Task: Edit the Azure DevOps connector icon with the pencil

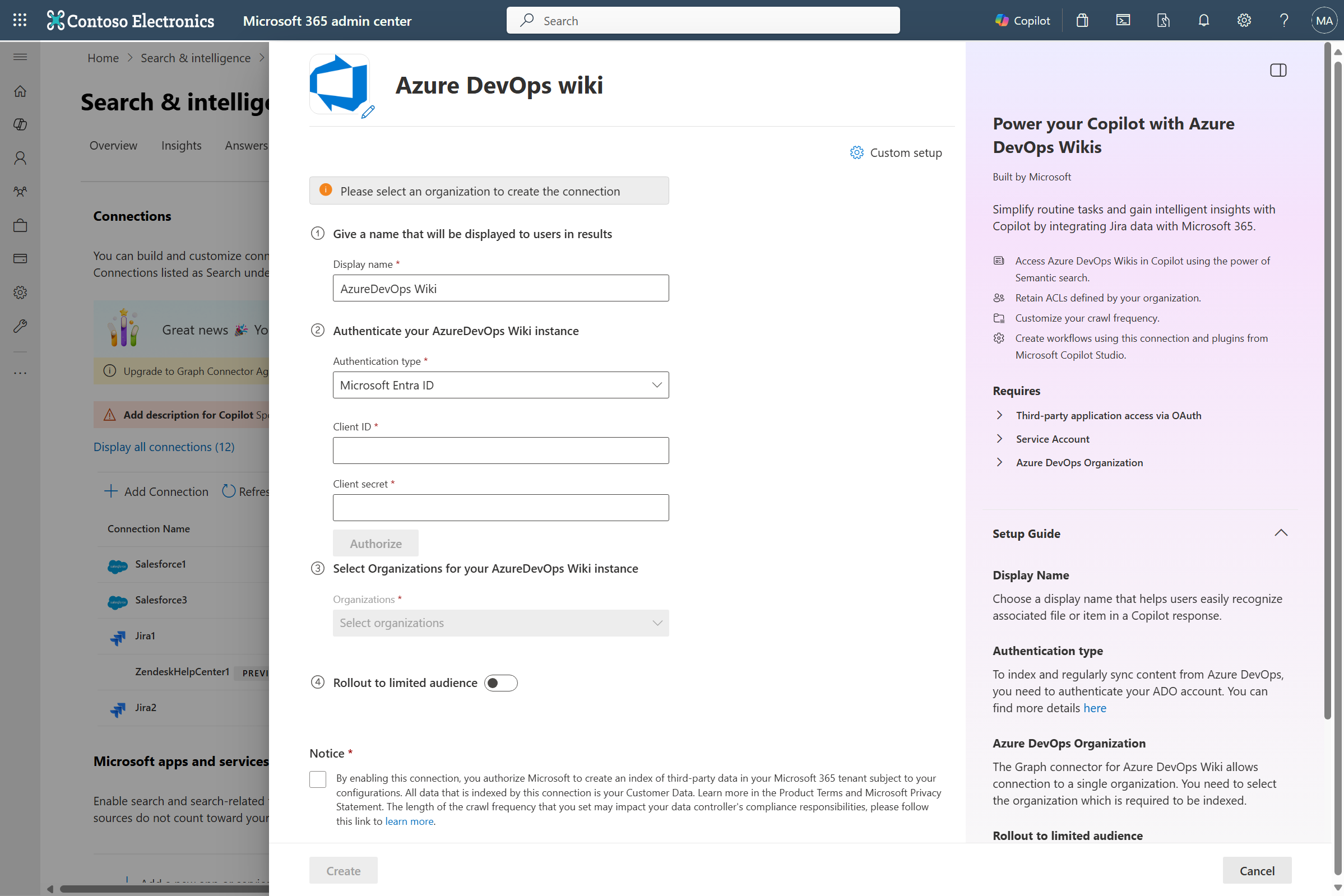Action: pos(368,112)
